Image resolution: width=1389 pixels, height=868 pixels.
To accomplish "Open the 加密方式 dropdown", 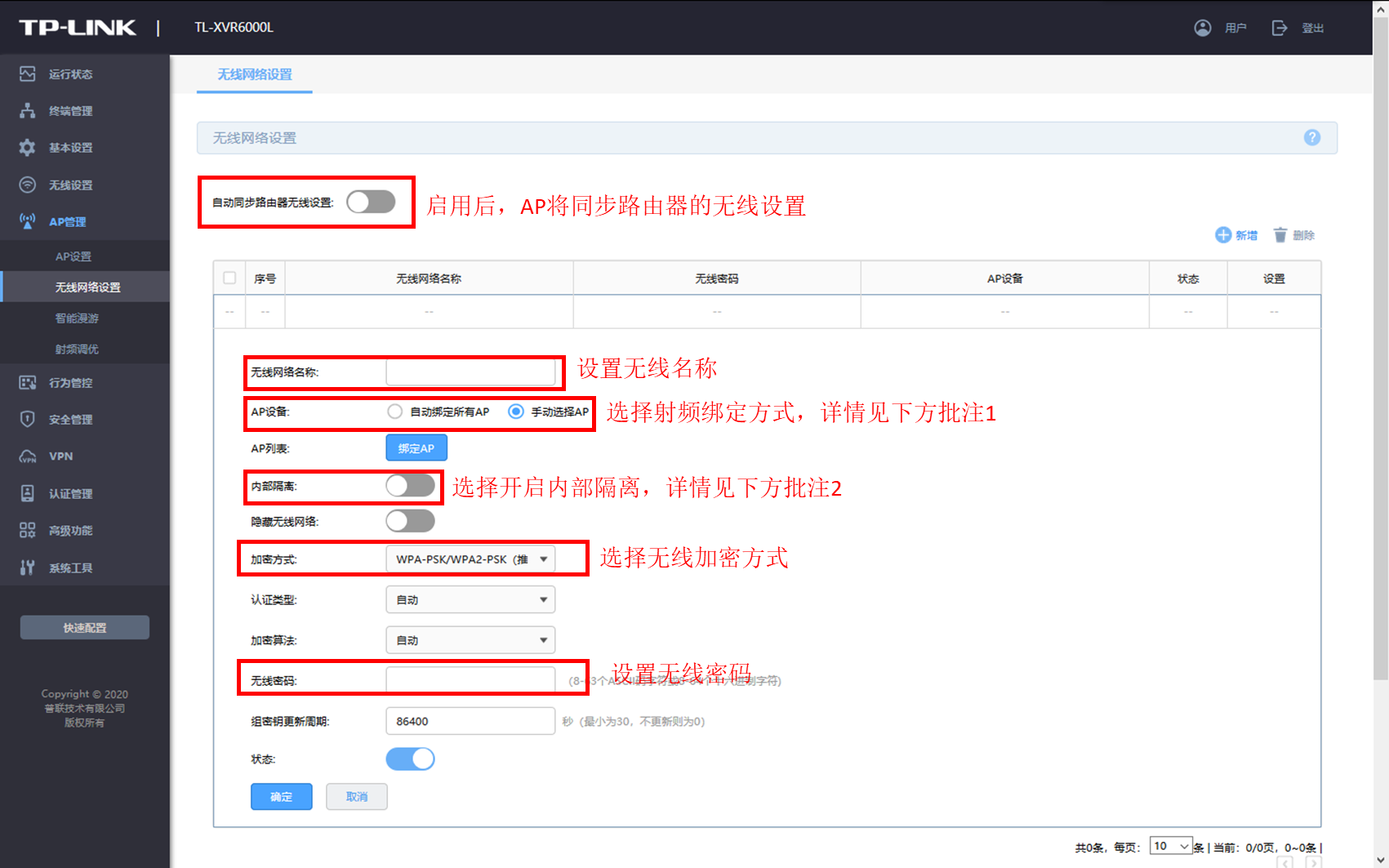I will [470, 559].
